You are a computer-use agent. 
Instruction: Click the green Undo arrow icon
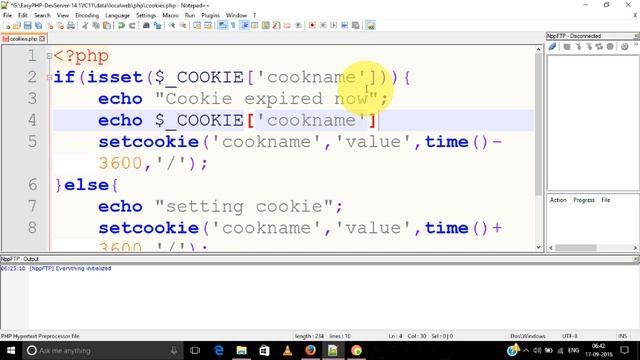coord(121,25)
